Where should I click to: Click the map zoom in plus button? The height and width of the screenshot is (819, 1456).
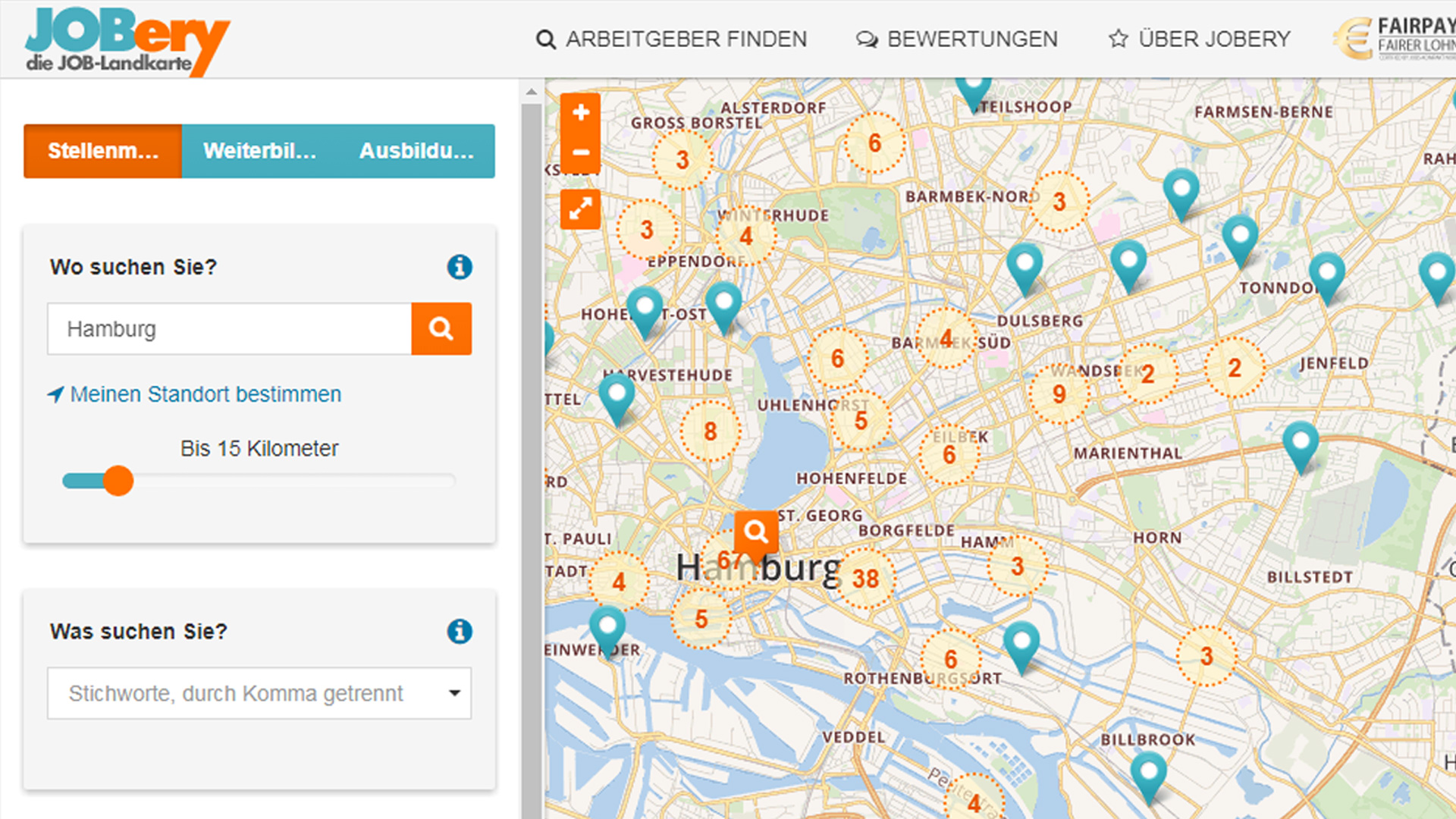581,114
